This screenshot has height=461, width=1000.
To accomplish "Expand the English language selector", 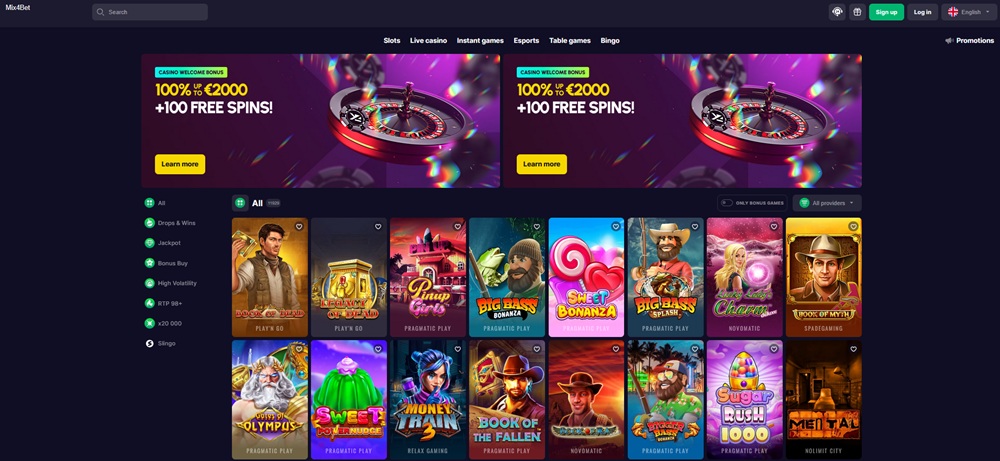I will click(969, 12).
